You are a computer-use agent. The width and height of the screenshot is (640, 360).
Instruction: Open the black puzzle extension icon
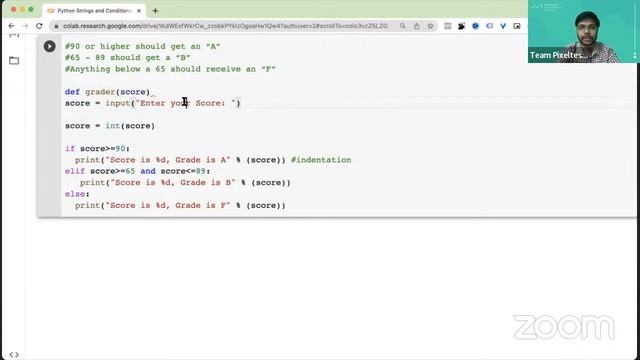tap(462, 26)
